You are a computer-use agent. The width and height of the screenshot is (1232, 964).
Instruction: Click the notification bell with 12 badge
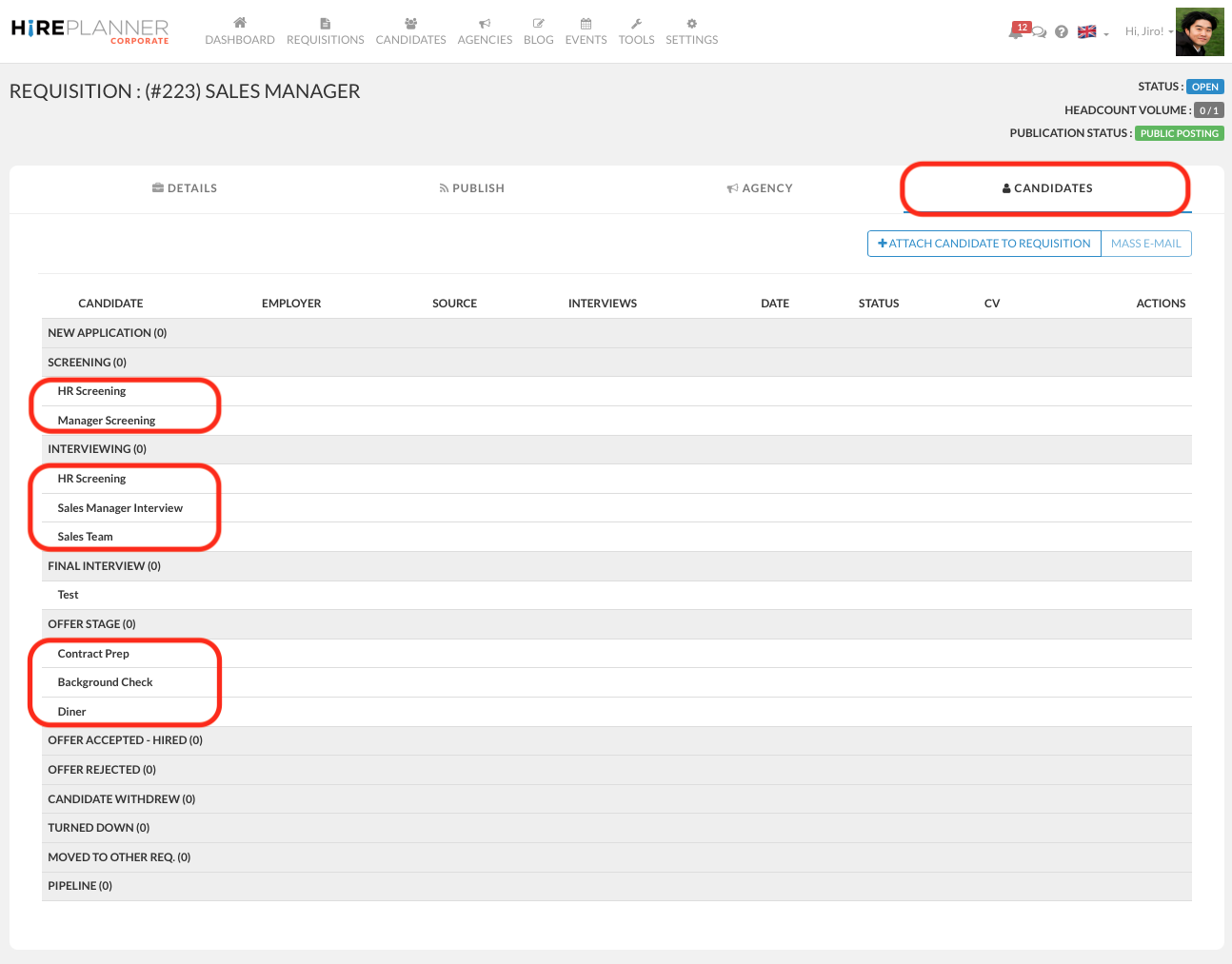click(1017, 31)
